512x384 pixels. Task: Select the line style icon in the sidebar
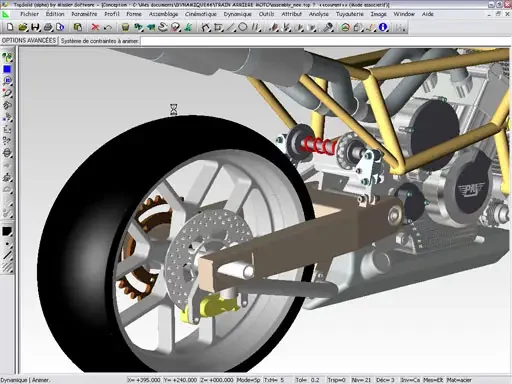coord(7,255)
